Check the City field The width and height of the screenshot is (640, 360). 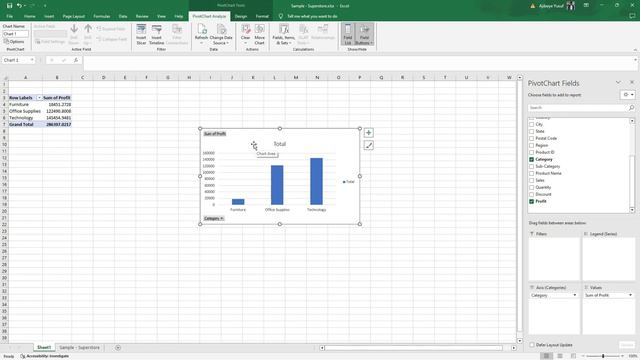click(531, 124)
